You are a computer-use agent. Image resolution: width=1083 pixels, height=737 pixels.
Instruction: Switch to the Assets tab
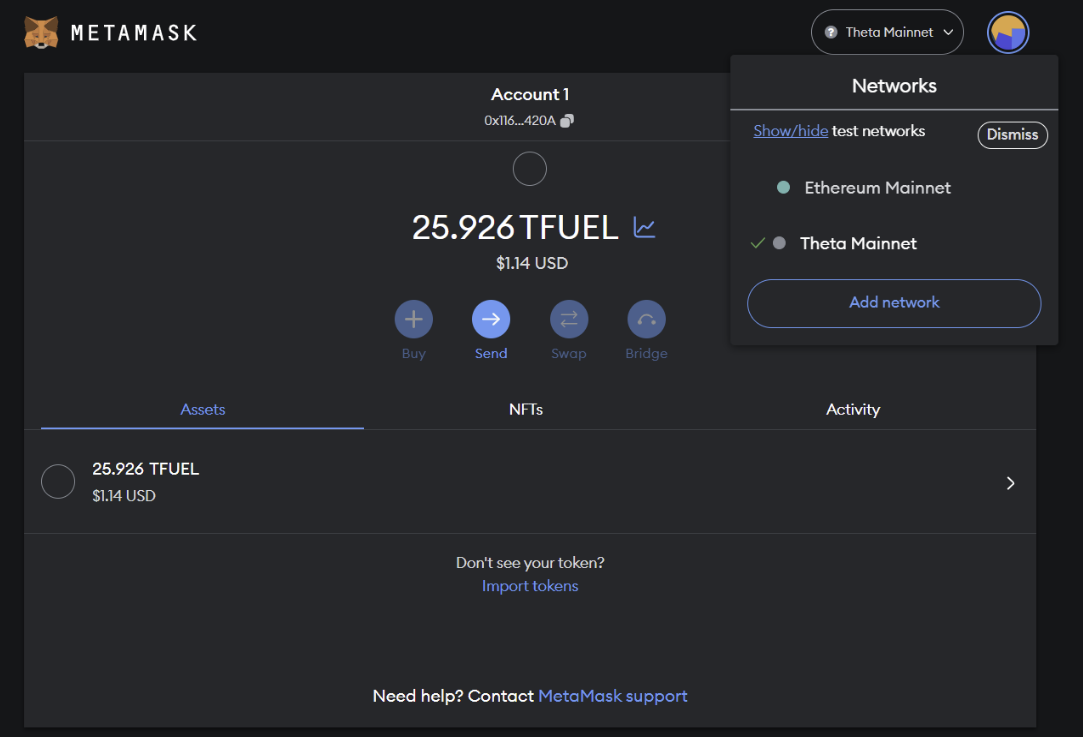(x=202, y=410)
